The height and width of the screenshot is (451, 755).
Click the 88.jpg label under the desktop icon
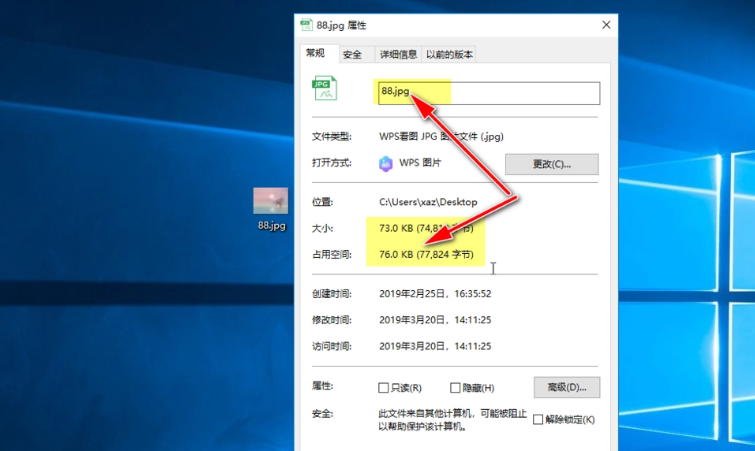(272, 225)
